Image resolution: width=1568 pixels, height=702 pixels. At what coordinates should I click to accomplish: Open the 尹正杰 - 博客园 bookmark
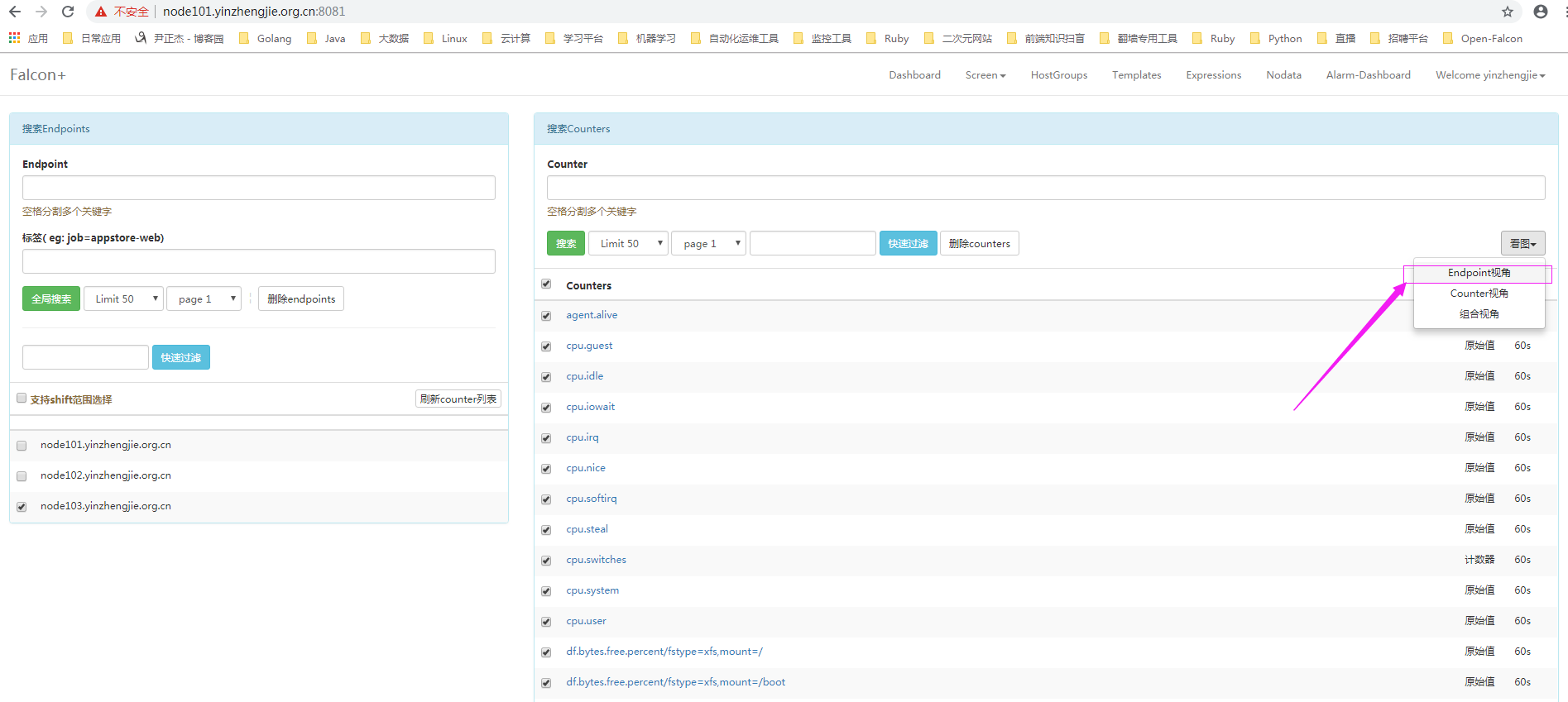(180, 38)
